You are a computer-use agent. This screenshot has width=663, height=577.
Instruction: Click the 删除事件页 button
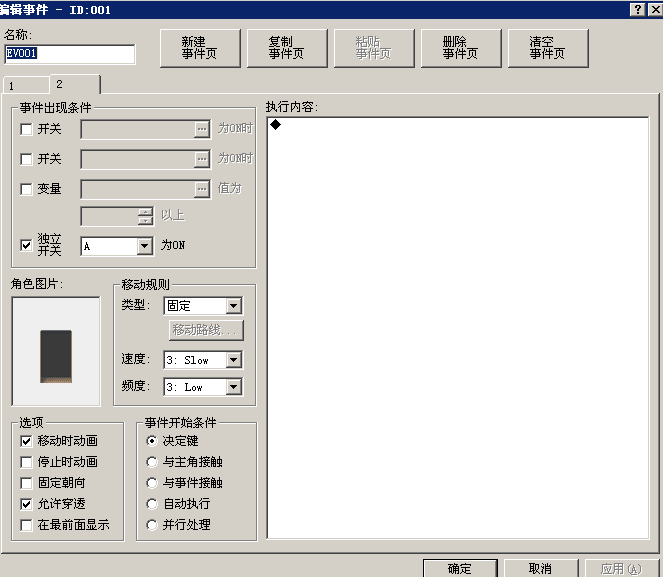(x=461, y=48)
